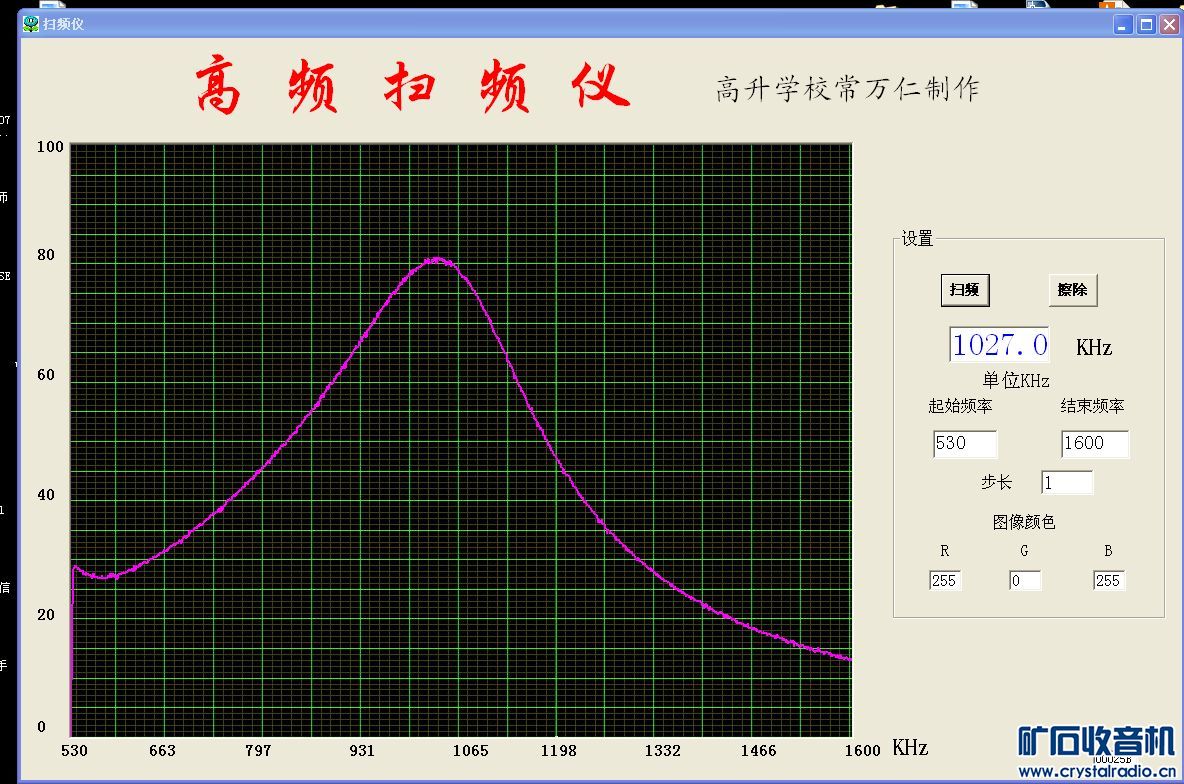Image resolution: width=1184 pixels, height=784 pixels.
Task: Click the 起始频率 label
Action: coord(960,406)
